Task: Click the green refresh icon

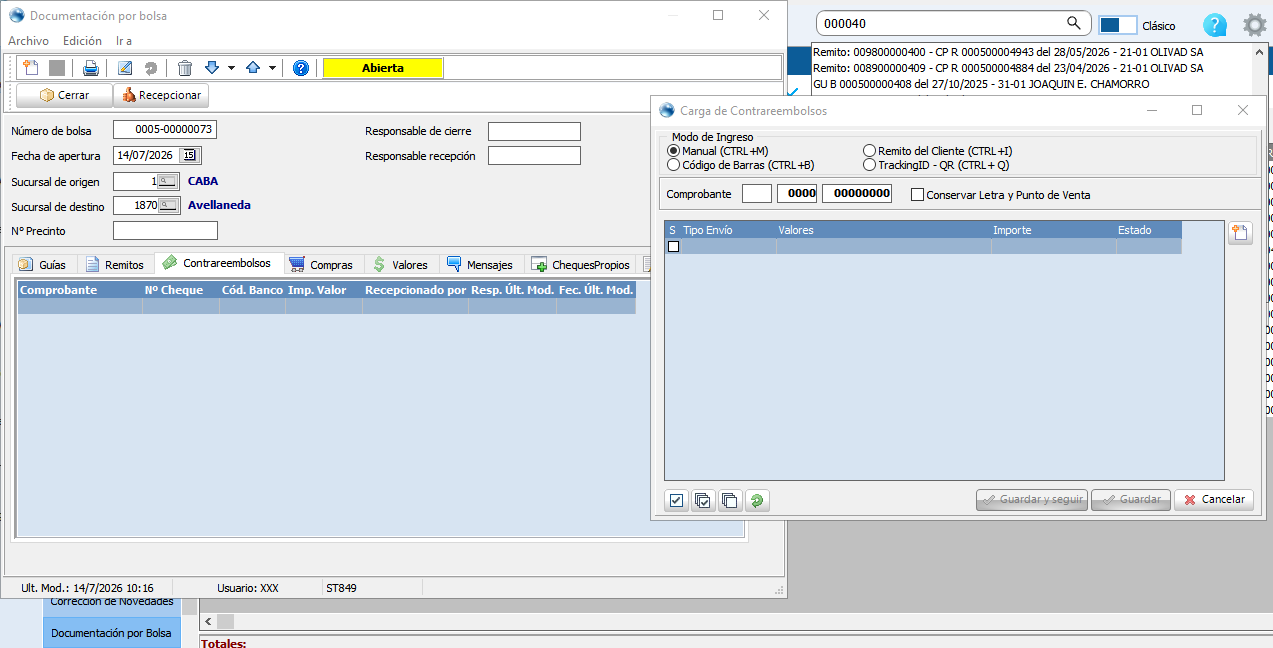Action: 757,500
